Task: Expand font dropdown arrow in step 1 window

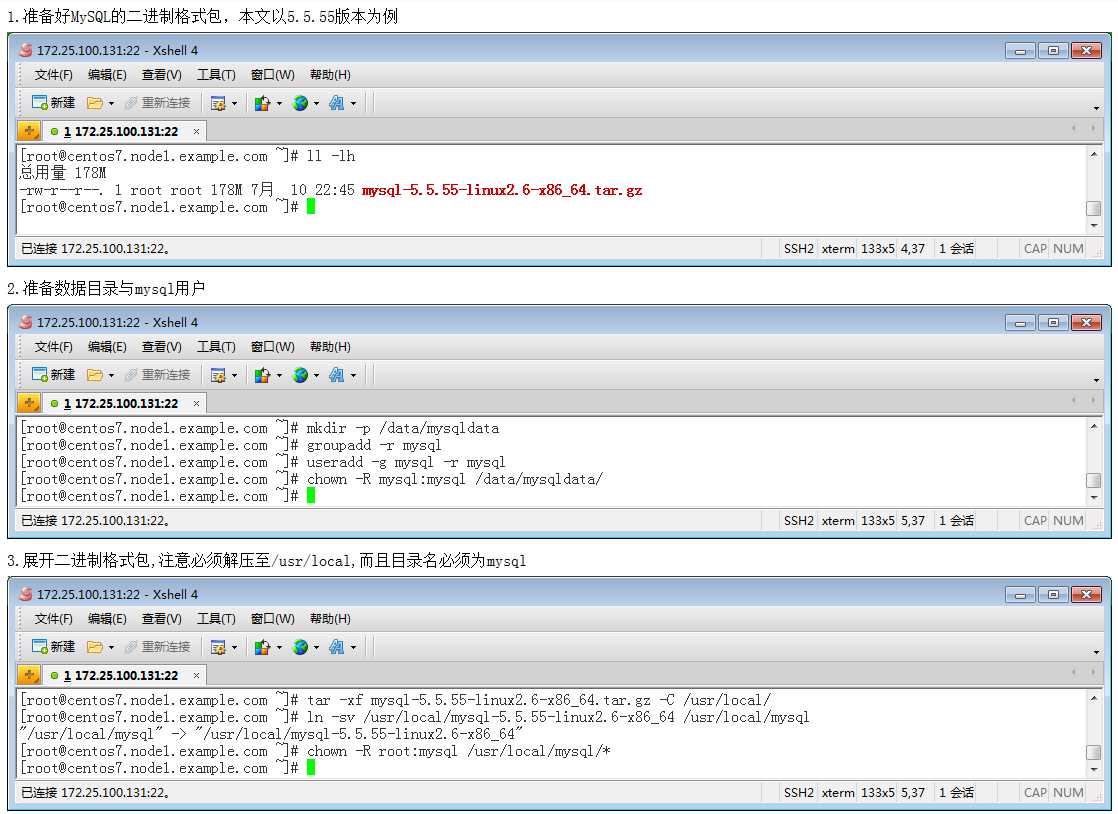Action: (x=353, y=104)
